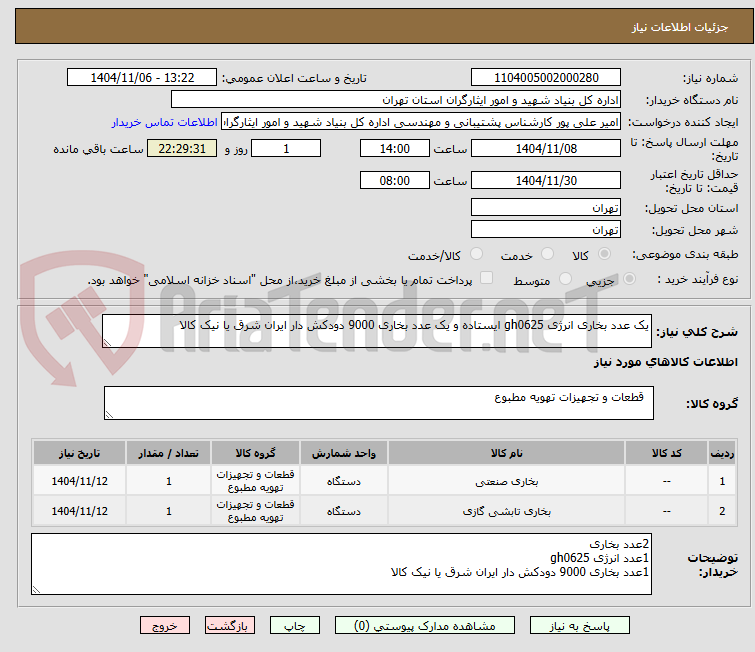Select the بخاری تابشی گازی item cell
This screenshot has width=755, height=652.
507,511
